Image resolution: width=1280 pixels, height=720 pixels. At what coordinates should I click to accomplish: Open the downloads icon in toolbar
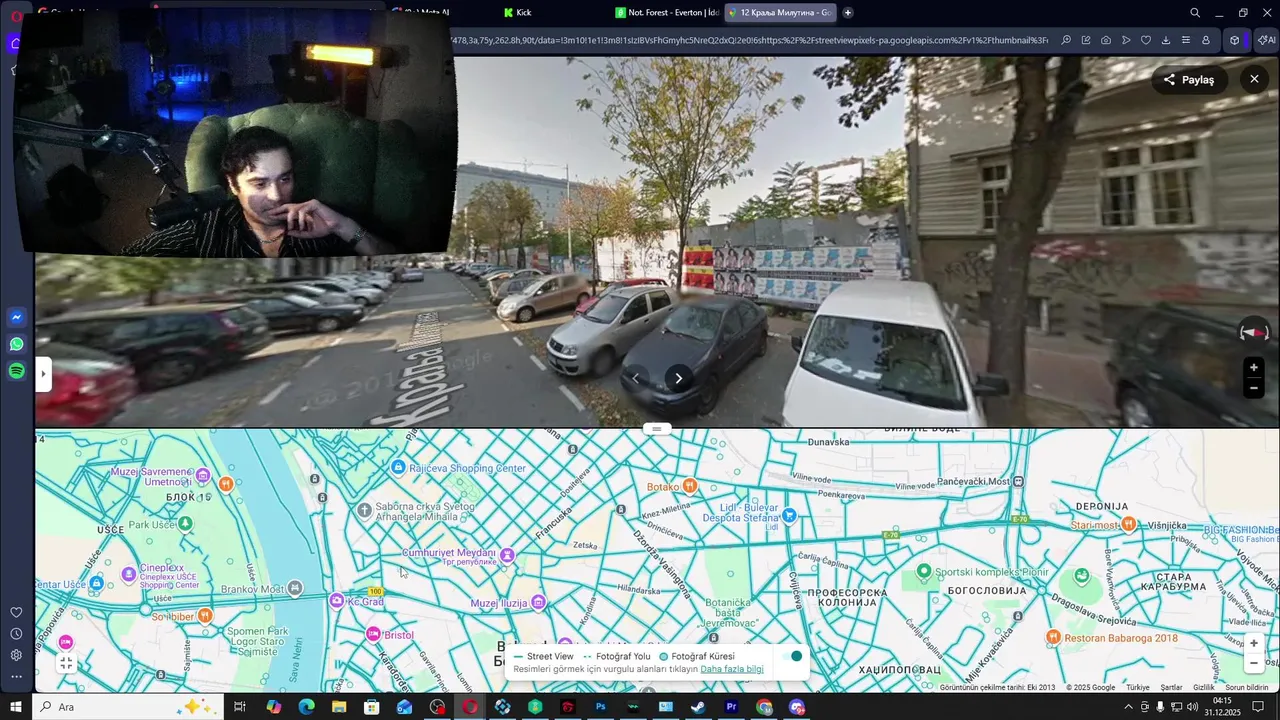(x=1165, y=40)
